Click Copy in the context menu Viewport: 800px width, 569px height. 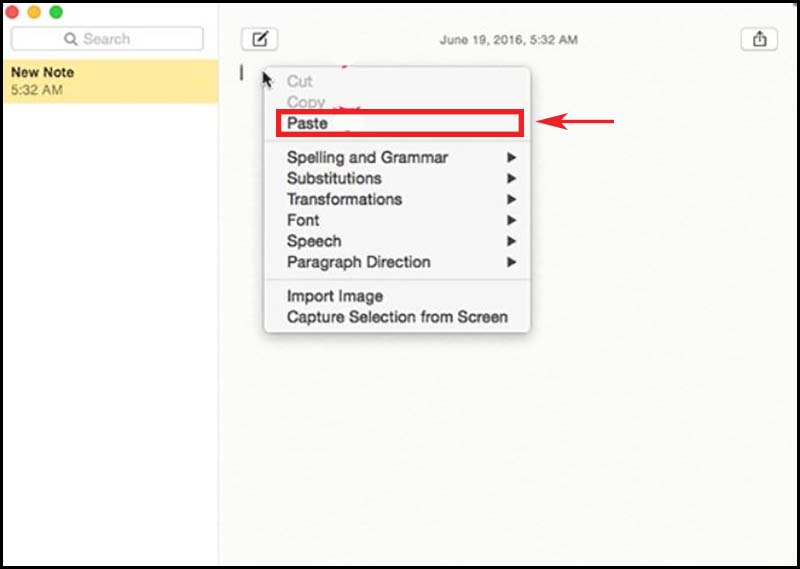(x=305, y=102)
